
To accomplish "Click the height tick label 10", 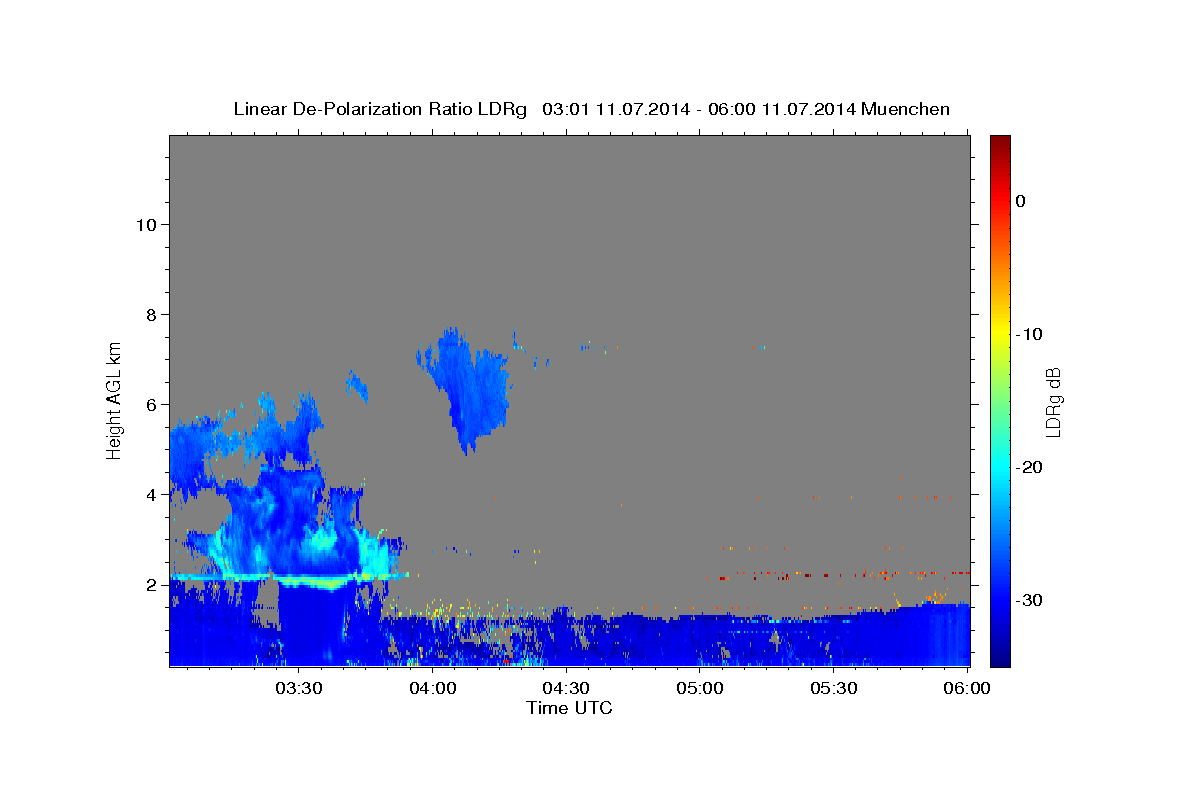I will (x=148, y=225).
